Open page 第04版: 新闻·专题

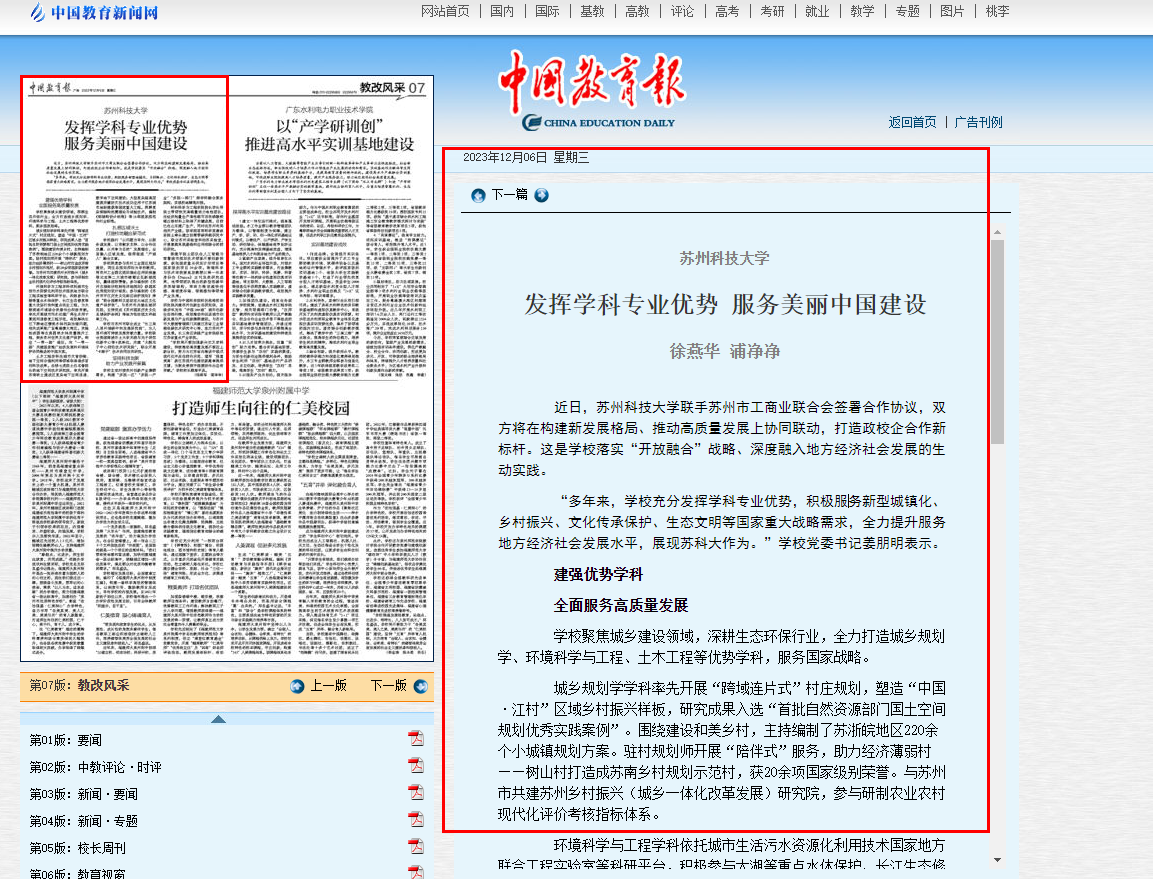[83, 821]
